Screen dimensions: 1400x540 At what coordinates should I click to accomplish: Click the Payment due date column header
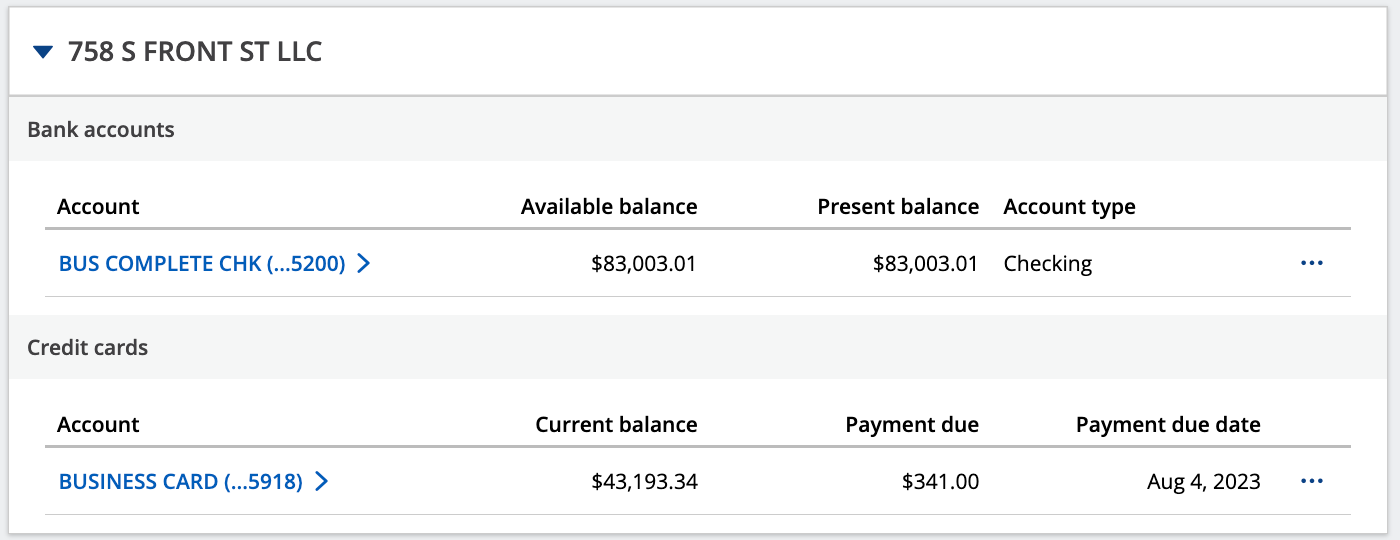[x=1168, y=425]
